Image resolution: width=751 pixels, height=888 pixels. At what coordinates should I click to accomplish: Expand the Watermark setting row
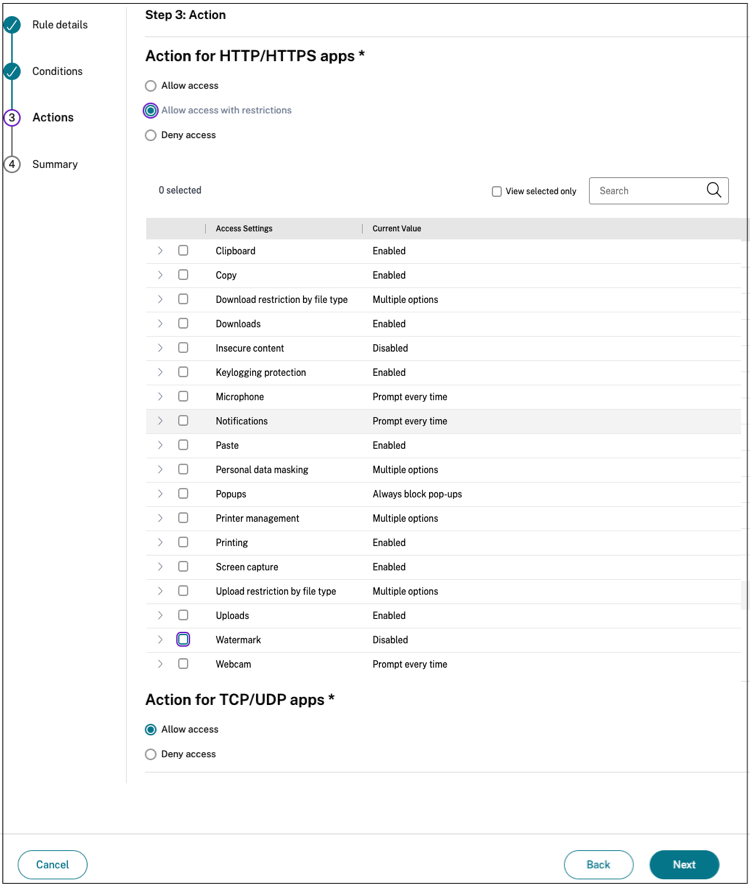pos(160,640)
